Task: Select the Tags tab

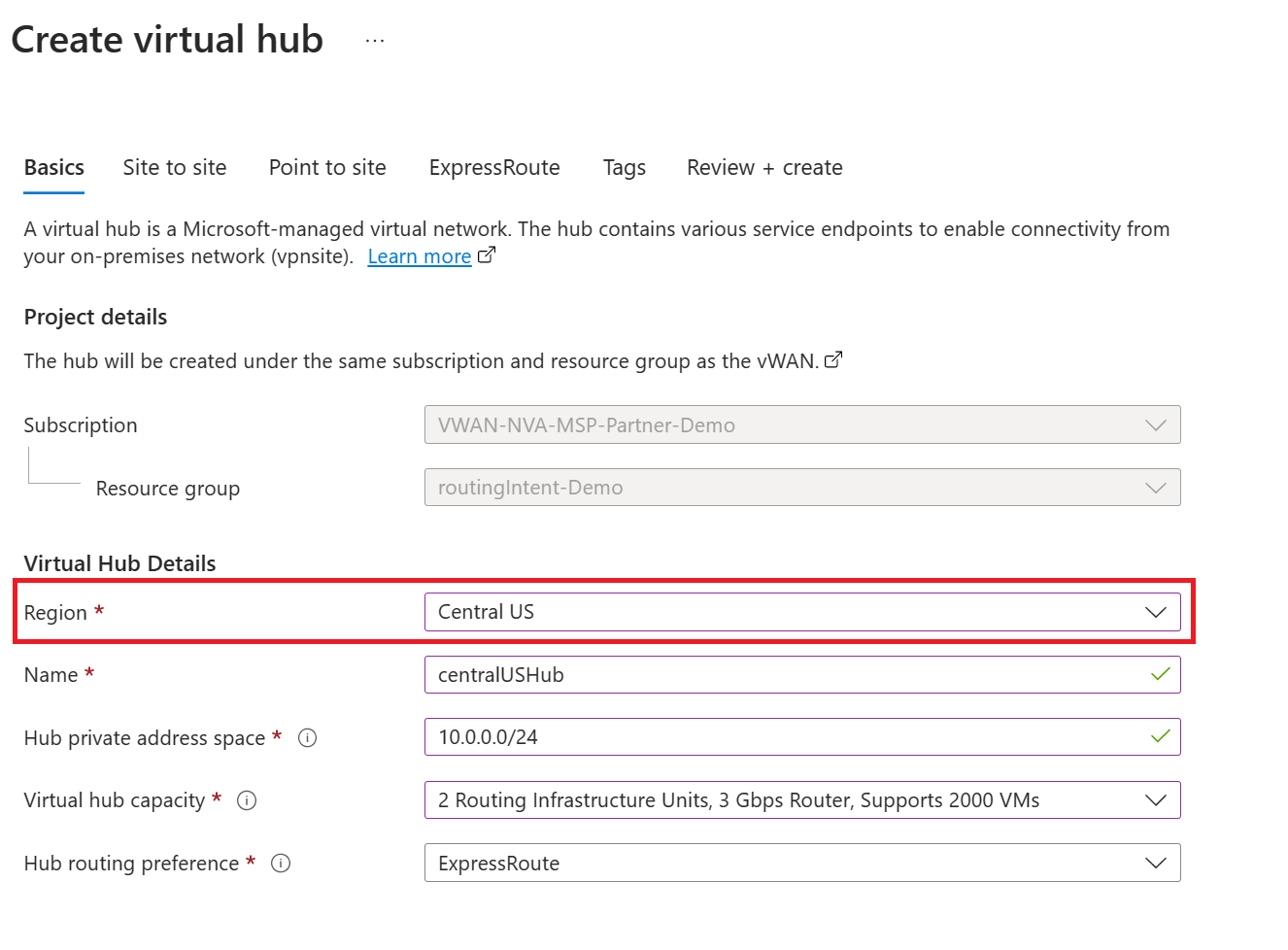Action: point(624,168)
